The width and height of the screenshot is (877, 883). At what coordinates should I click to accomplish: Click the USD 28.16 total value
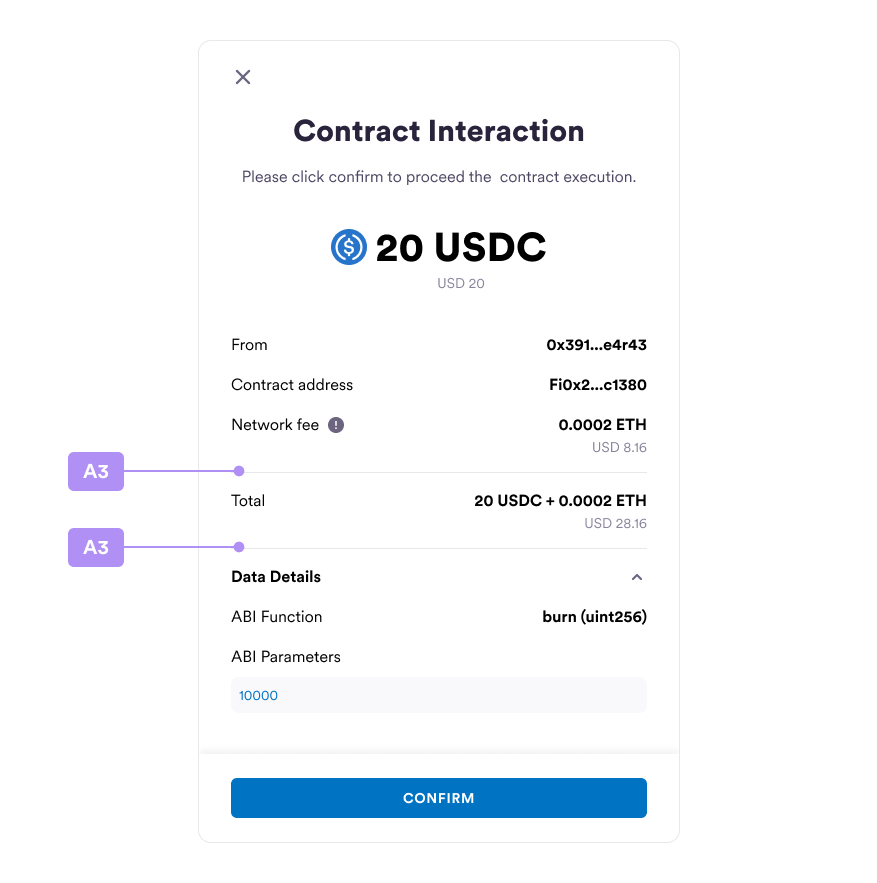pos(615,524)
